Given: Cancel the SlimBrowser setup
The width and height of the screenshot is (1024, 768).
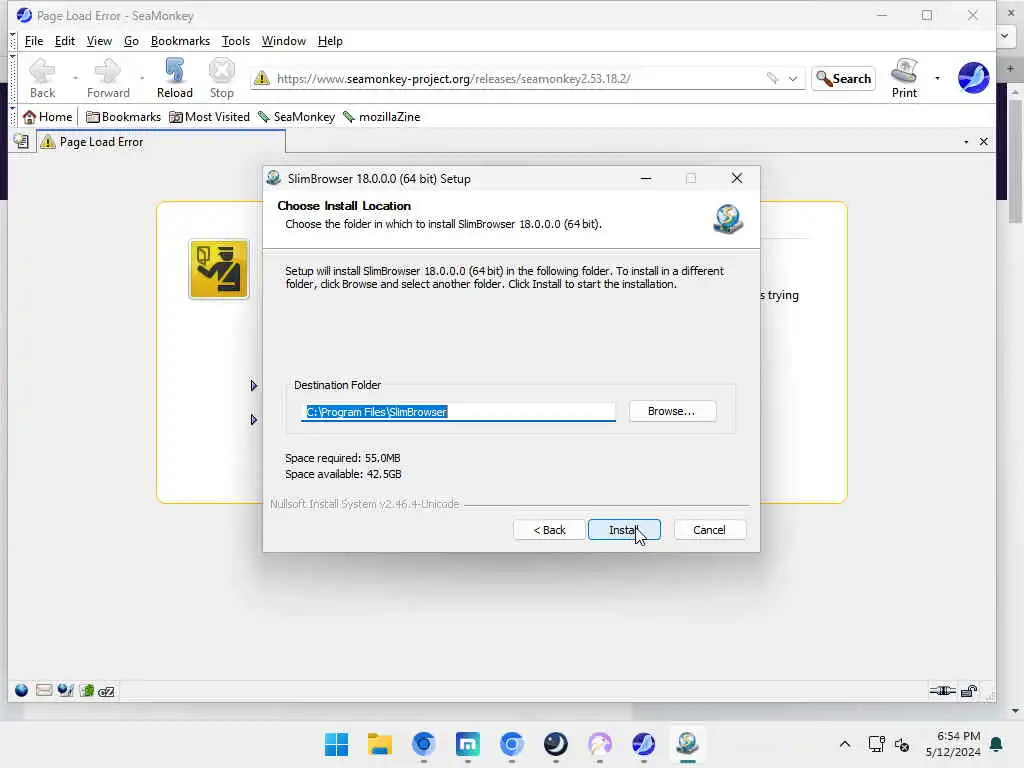Looking at the screenshot, I should click(709, 530).
